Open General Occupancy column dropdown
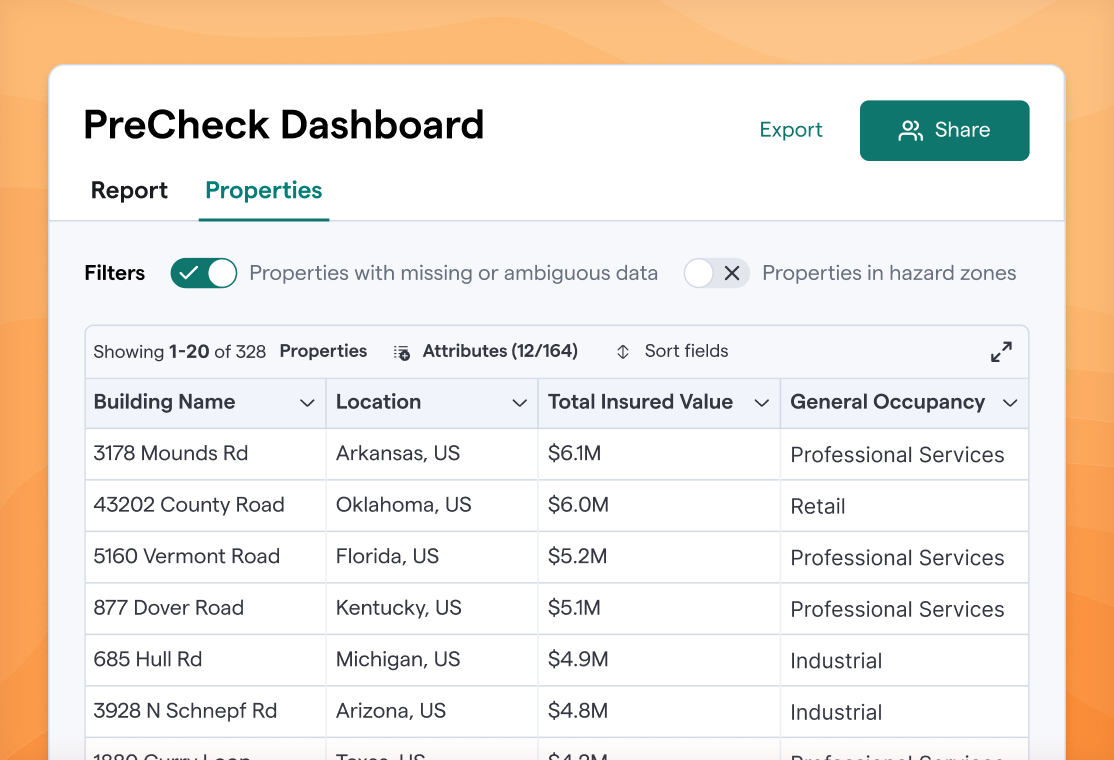1114x760 pixels. [1010, 403]
